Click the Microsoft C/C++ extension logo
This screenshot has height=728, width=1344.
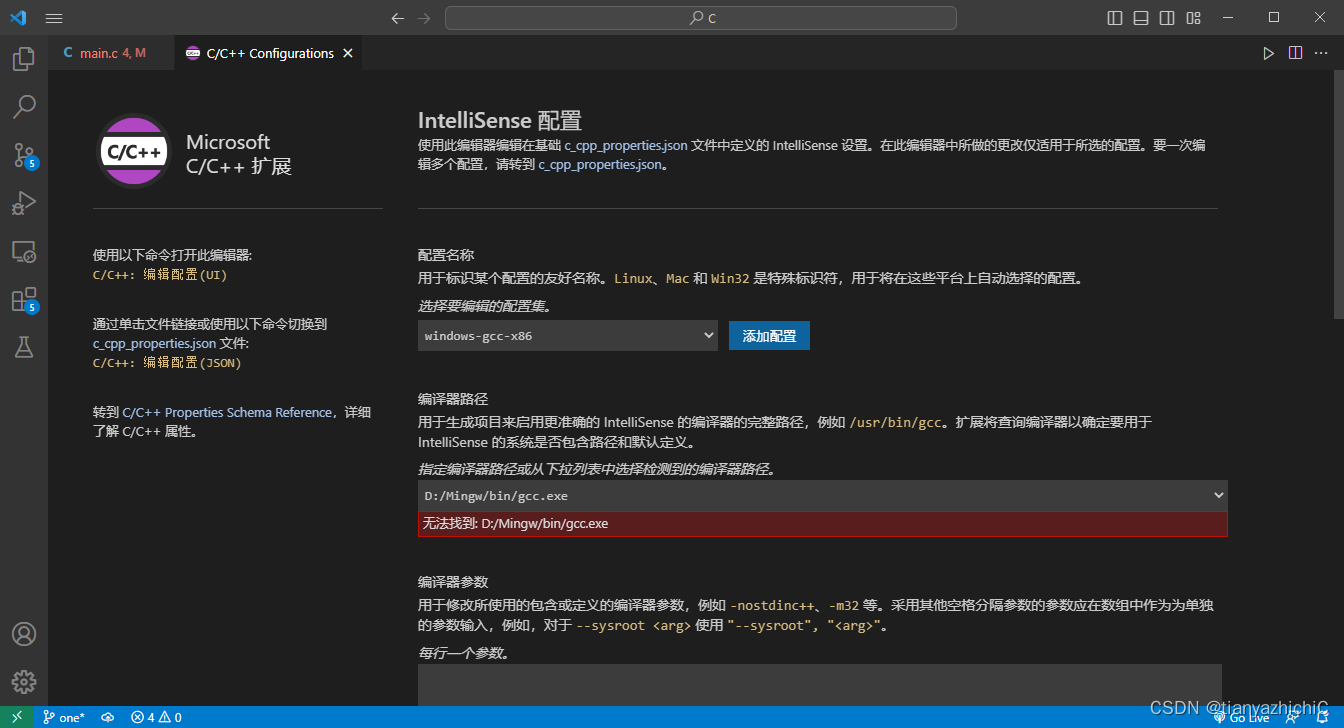(134, 152)
